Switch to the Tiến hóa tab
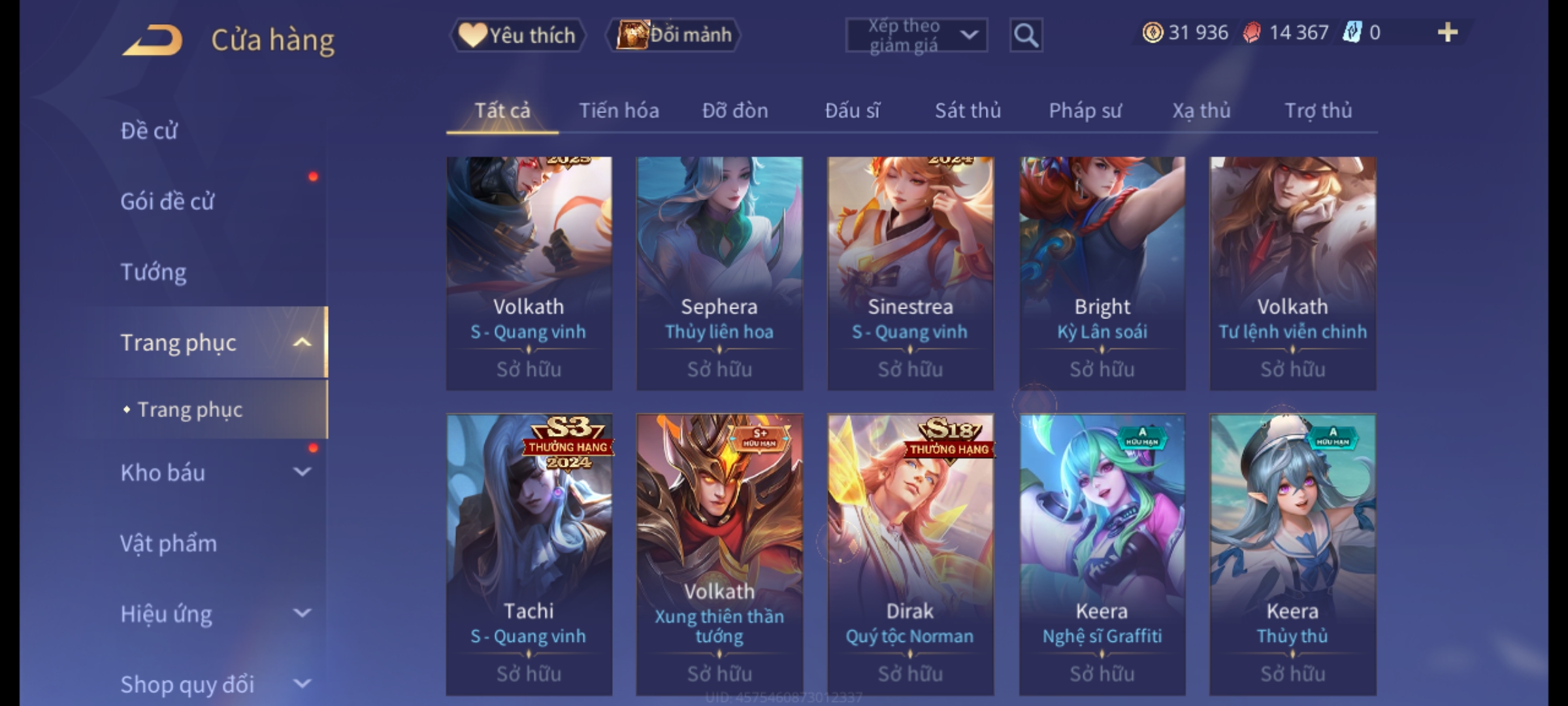 click(x=619, y=110)
